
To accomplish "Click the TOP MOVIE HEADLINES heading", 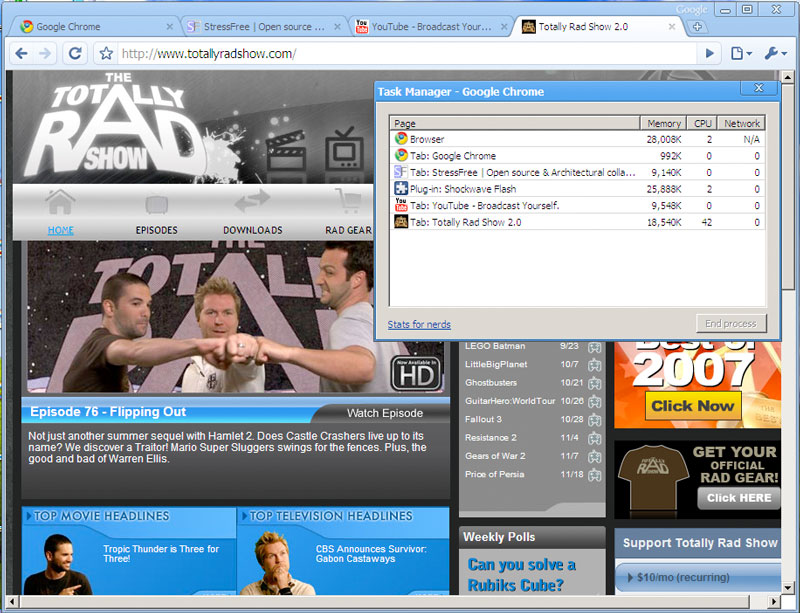I will pos(101,516).
